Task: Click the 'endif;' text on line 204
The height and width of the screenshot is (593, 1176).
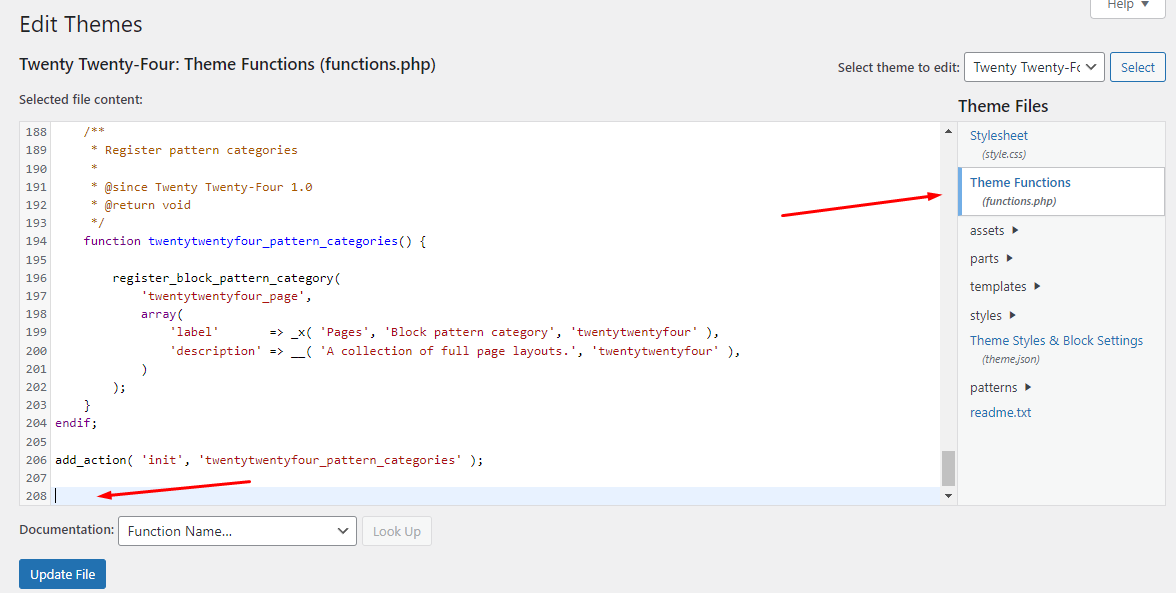Action: point(76,423)
